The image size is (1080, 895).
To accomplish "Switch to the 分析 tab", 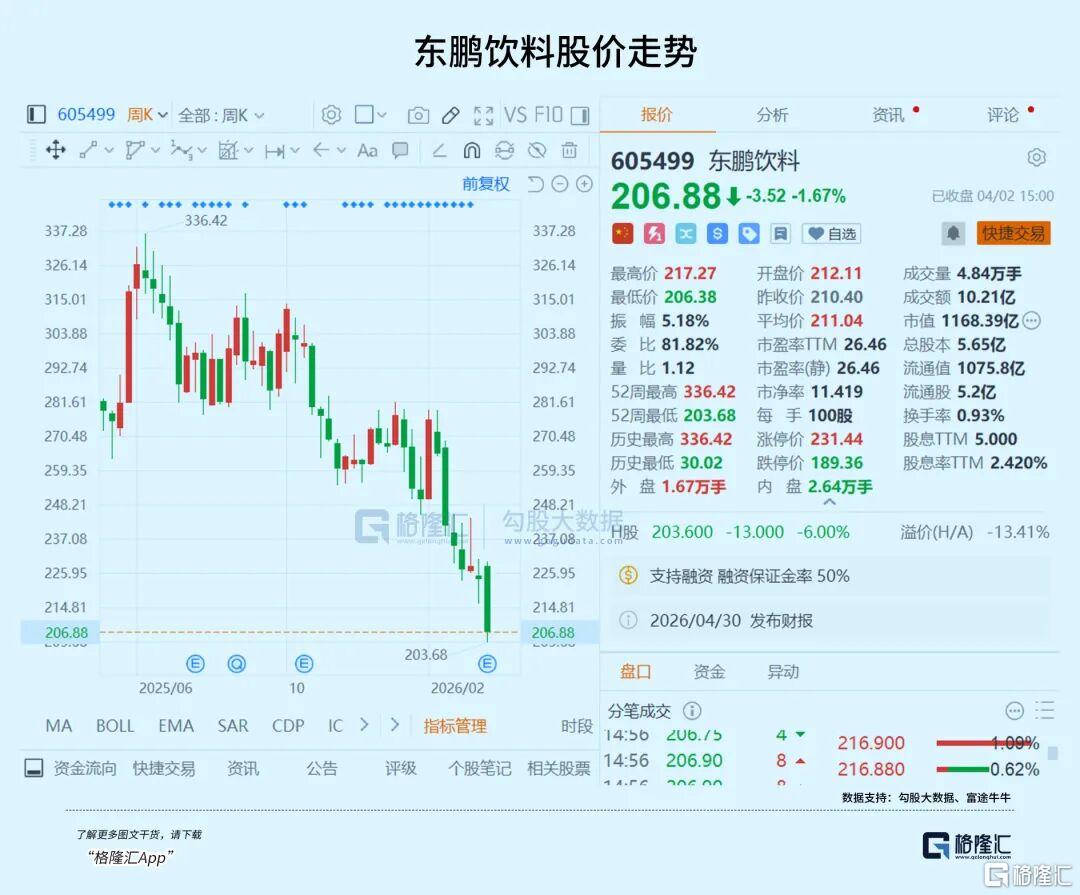I will pyautogui.click(x=771, y=114).
